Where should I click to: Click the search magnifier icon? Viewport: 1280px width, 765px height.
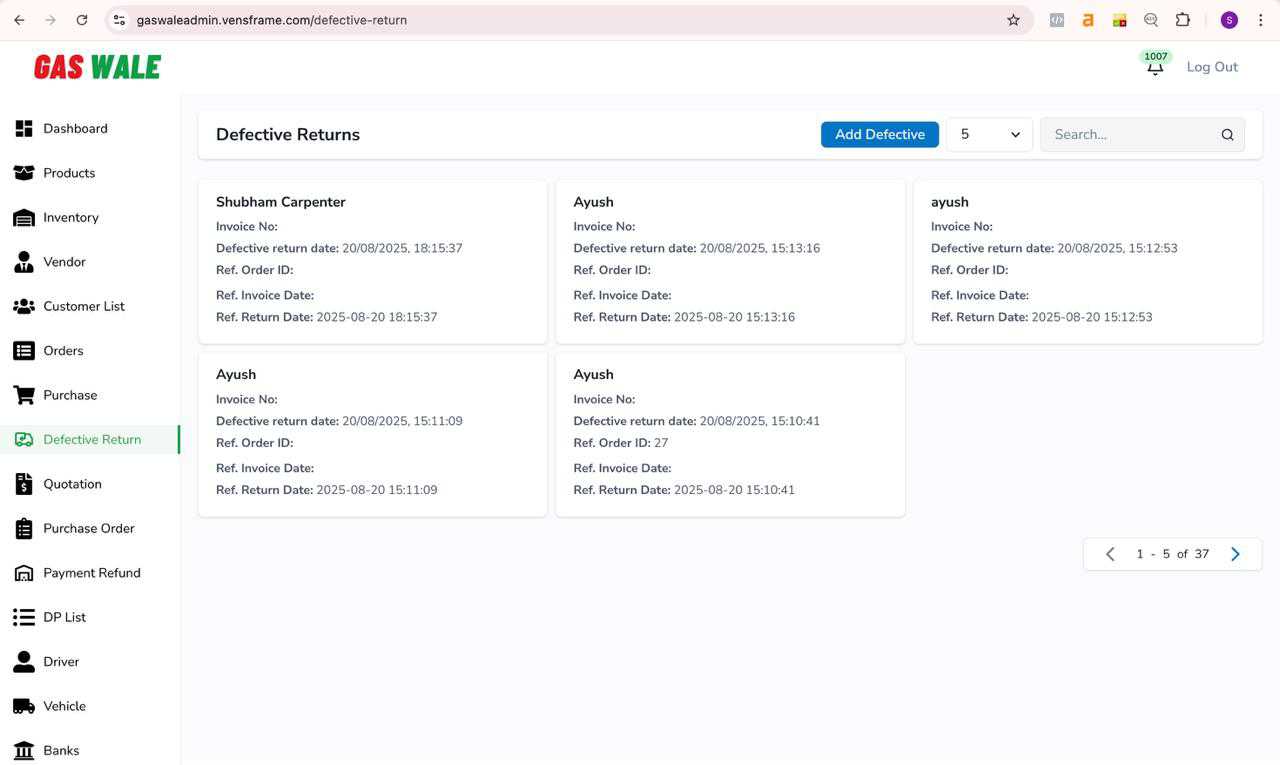coord(1227,135)
